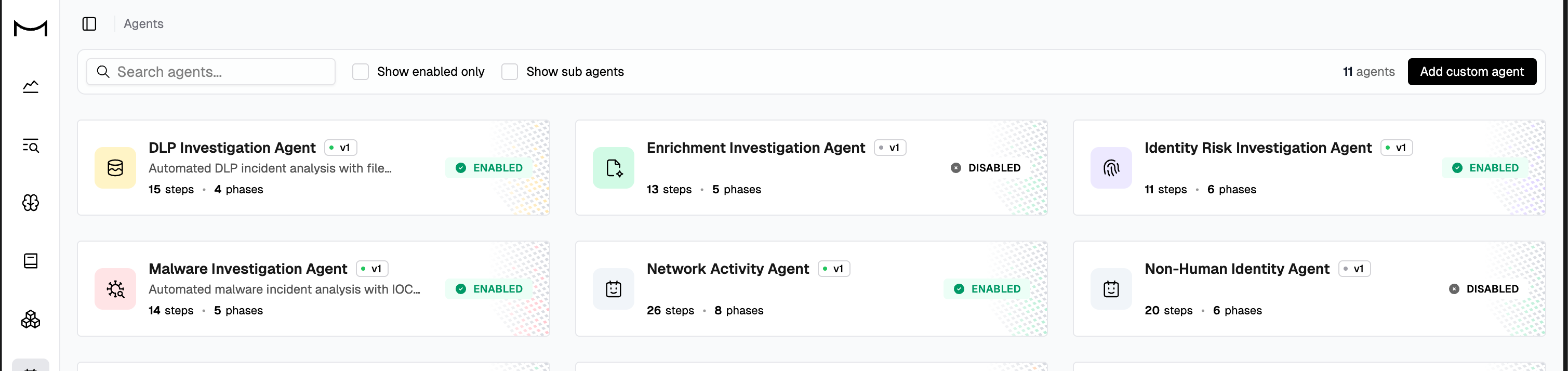Click '20 steps' on Non-Human Identity Agent
This screenshot has height=371, width=1568.
(x=1168, y=311)
